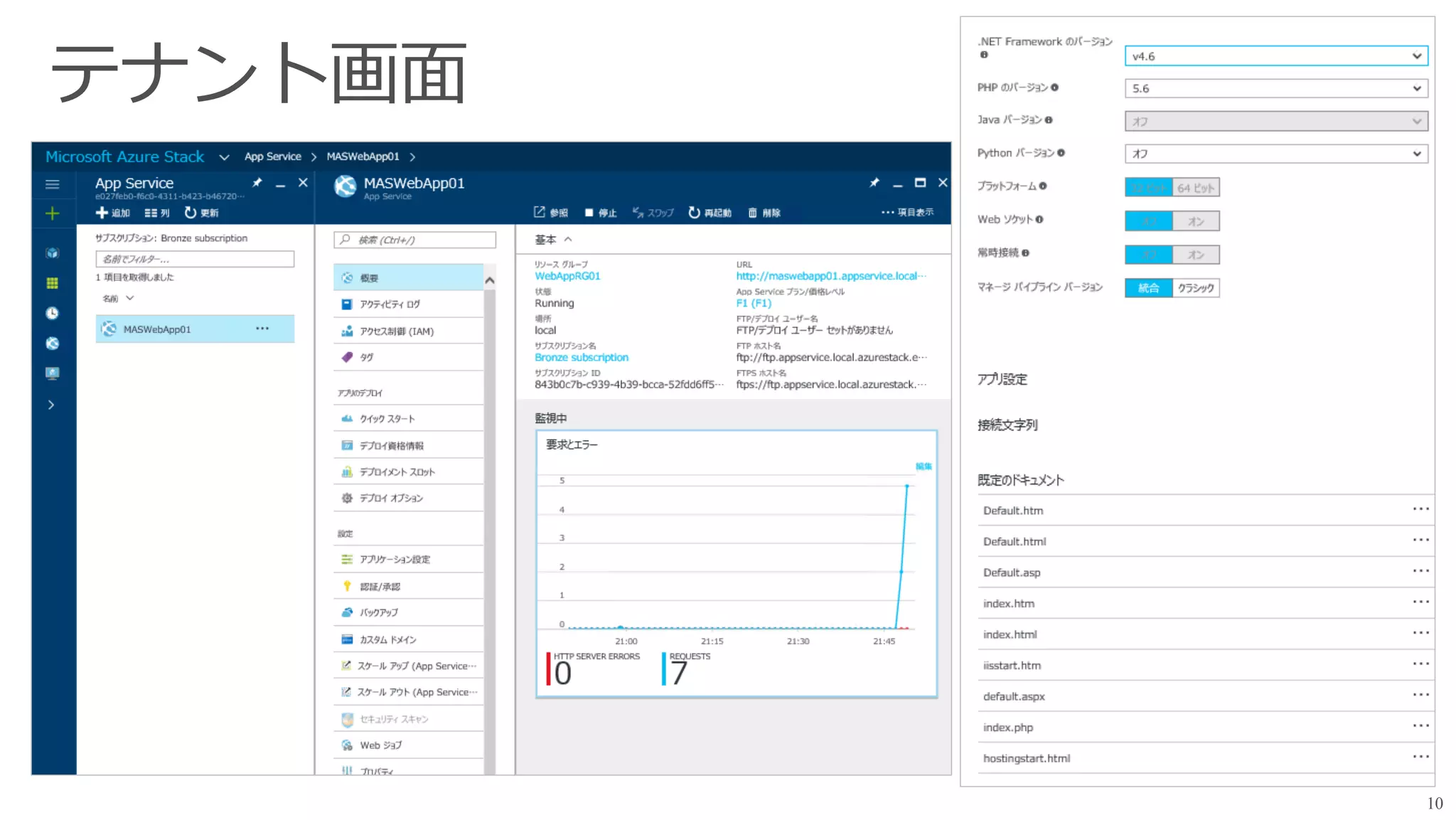The image size is (1456, 820).
Task: Select the カスタム ドメイン menu item
Action: 387,639
